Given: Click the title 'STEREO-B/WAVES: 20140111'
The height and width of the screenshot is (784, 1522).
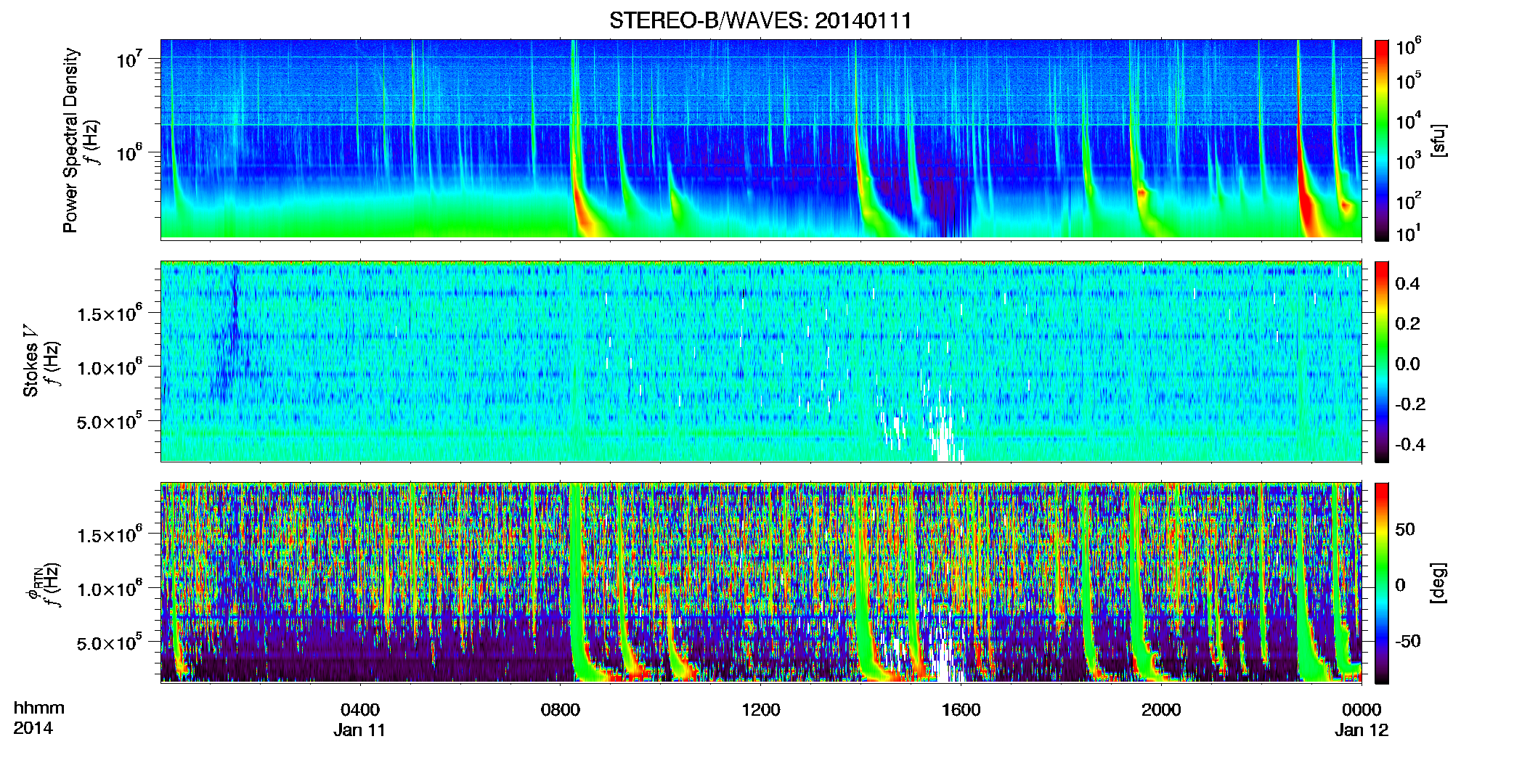Looking at the screenshot, I should [760, 20].
